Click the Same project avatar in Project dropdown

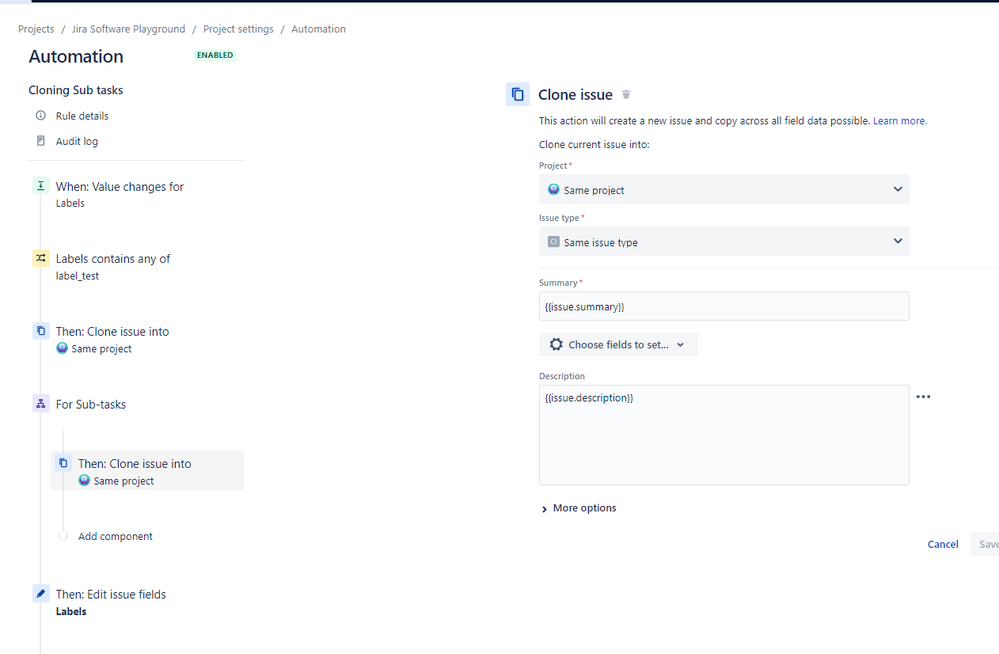tap(554, 189)
